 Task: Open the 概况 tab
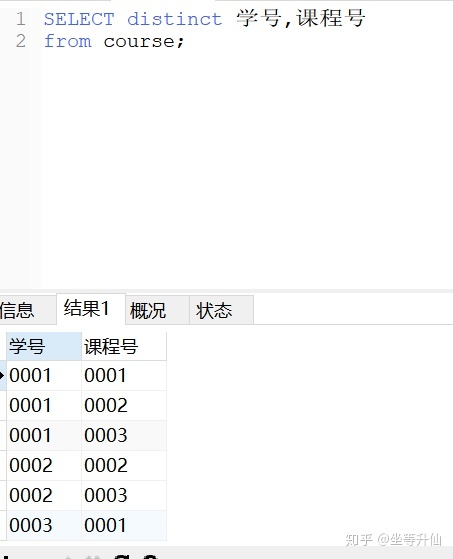point(157,310)
